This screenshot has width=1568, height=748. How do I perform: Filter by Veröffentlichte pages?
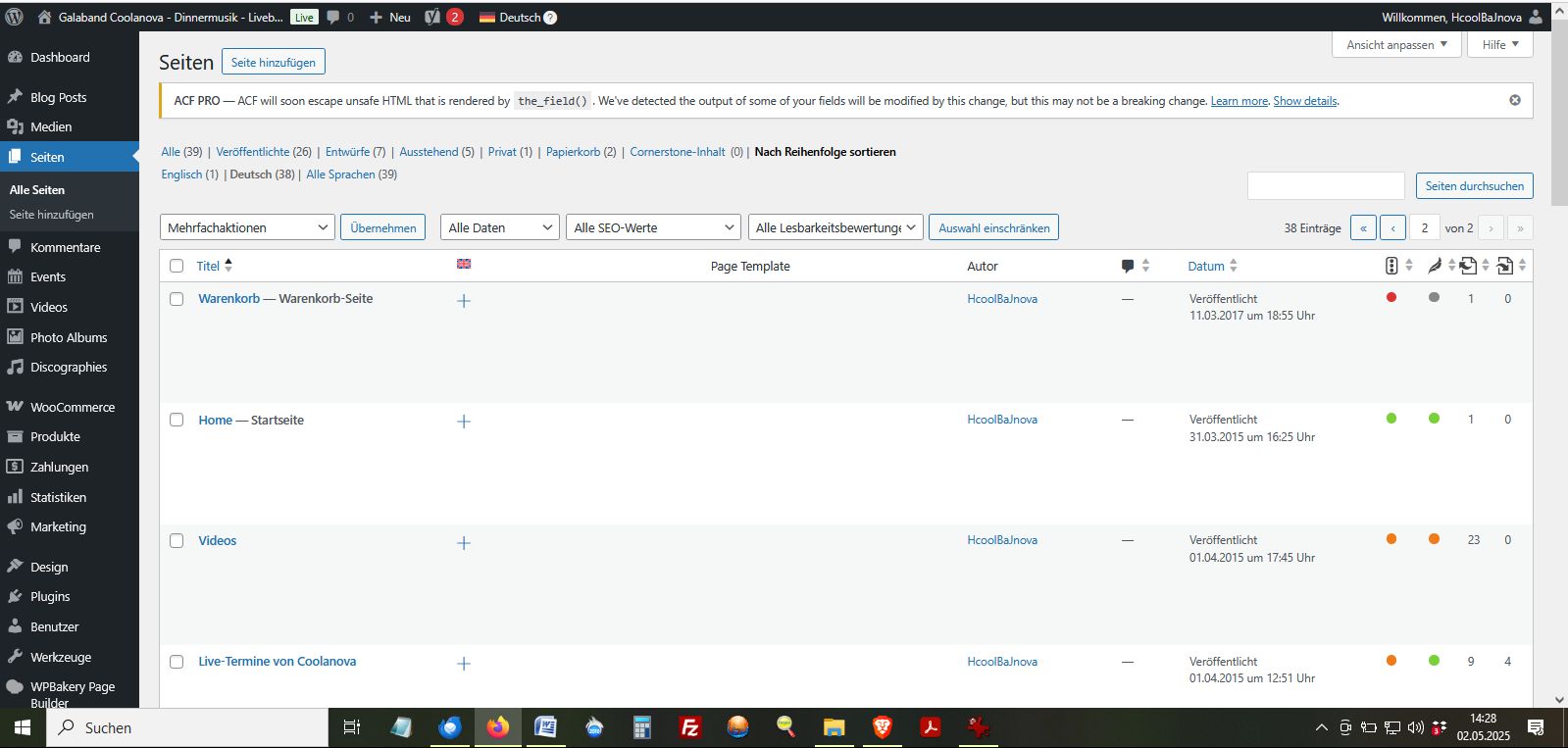point(253,152)
